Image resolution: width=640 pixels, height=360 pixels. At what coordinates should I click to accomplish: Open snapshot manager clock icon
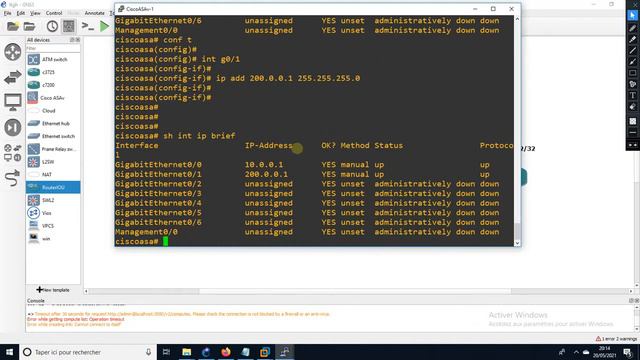point(52,27)
